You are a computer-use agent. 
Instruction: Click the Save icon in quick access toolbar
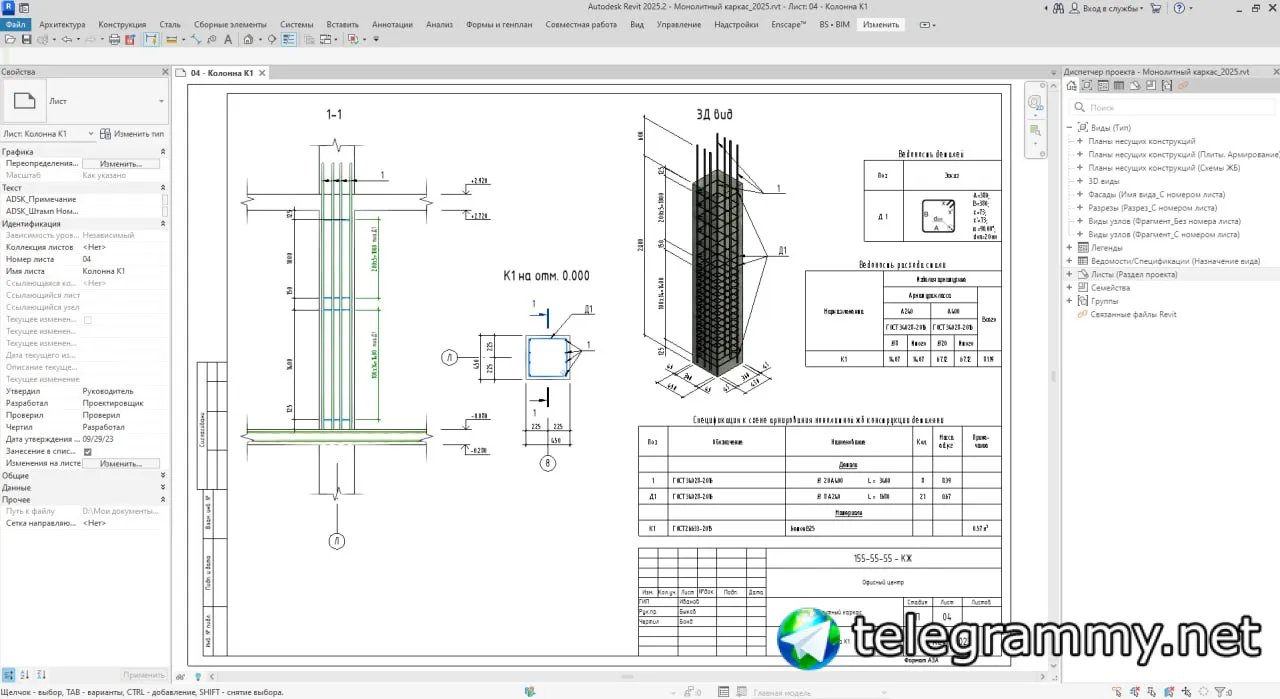coord(27,39)
